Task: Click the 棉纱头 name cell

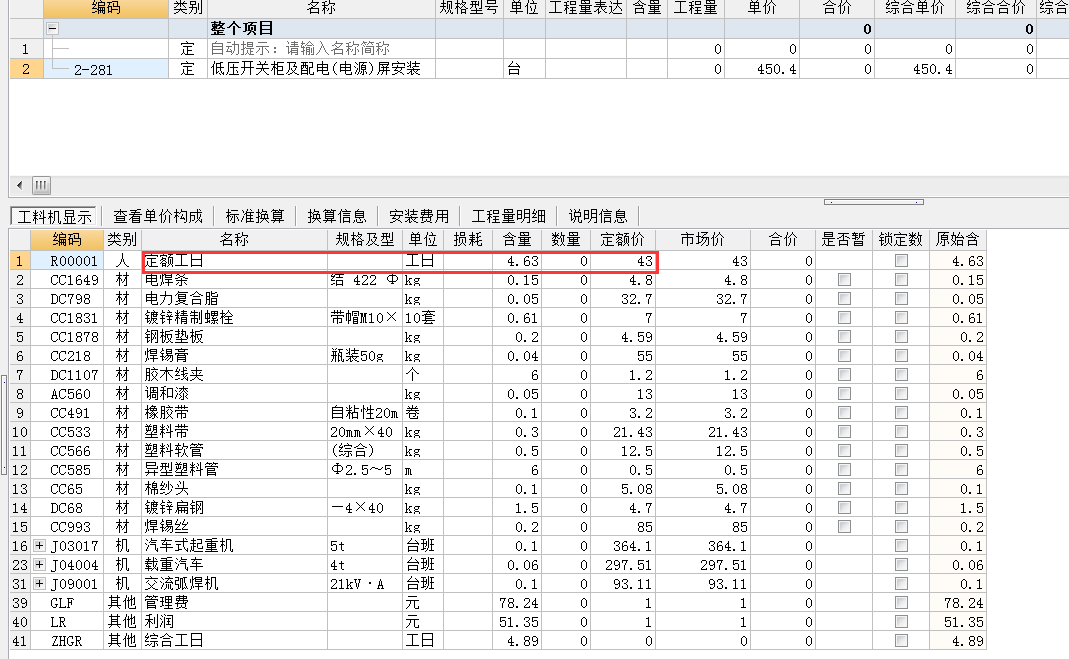Action: 235,489
